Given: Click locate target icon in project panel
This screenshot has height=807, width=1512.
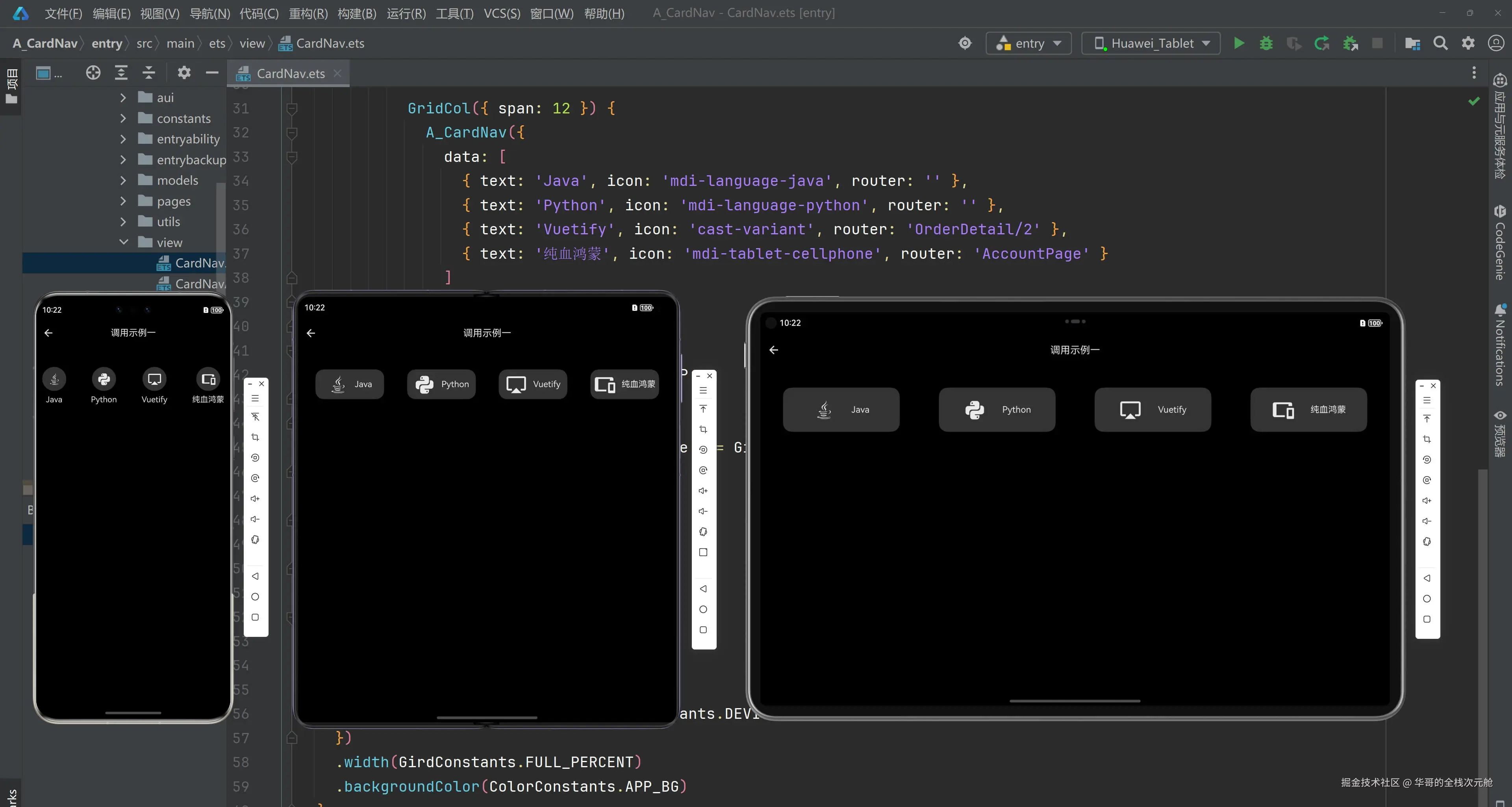Looking at the screenshot, I should tap(93, 73).
